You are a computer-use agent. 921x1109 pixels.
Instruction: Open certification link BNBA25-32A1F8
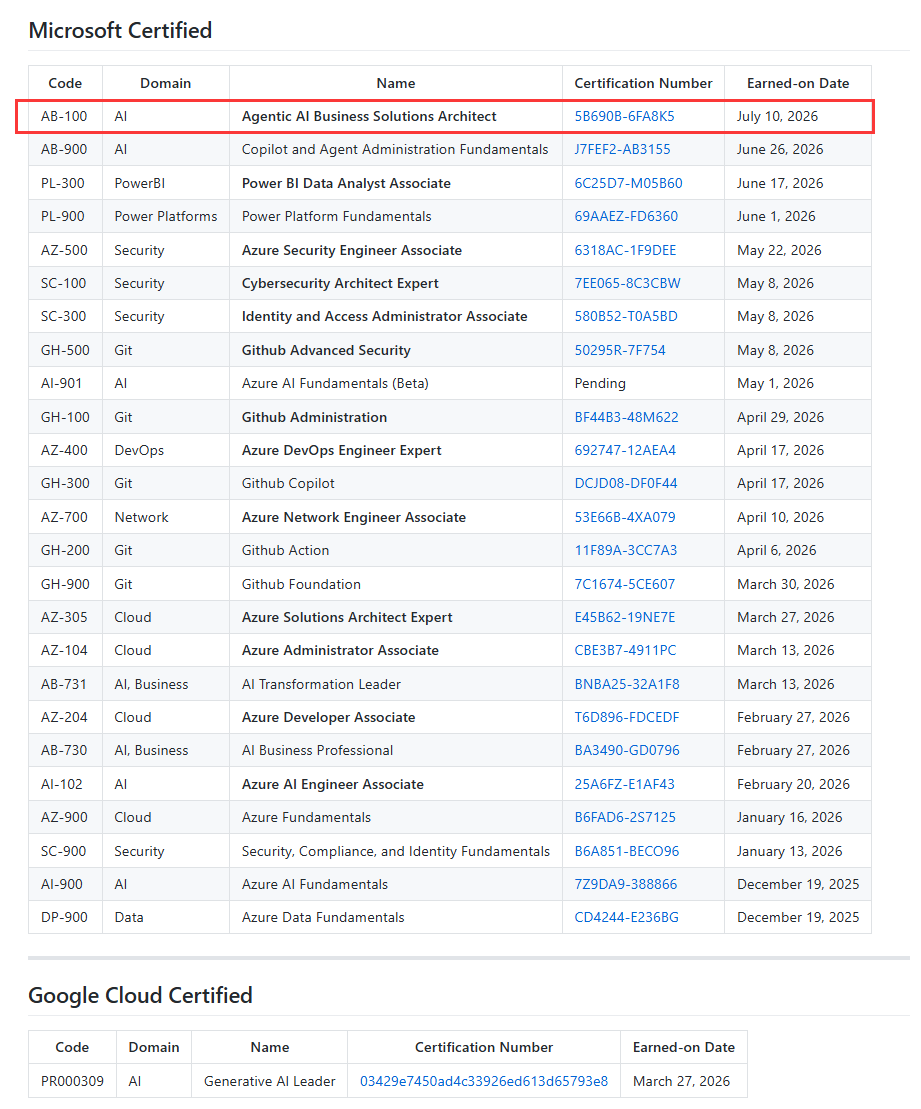click(627, 684)
